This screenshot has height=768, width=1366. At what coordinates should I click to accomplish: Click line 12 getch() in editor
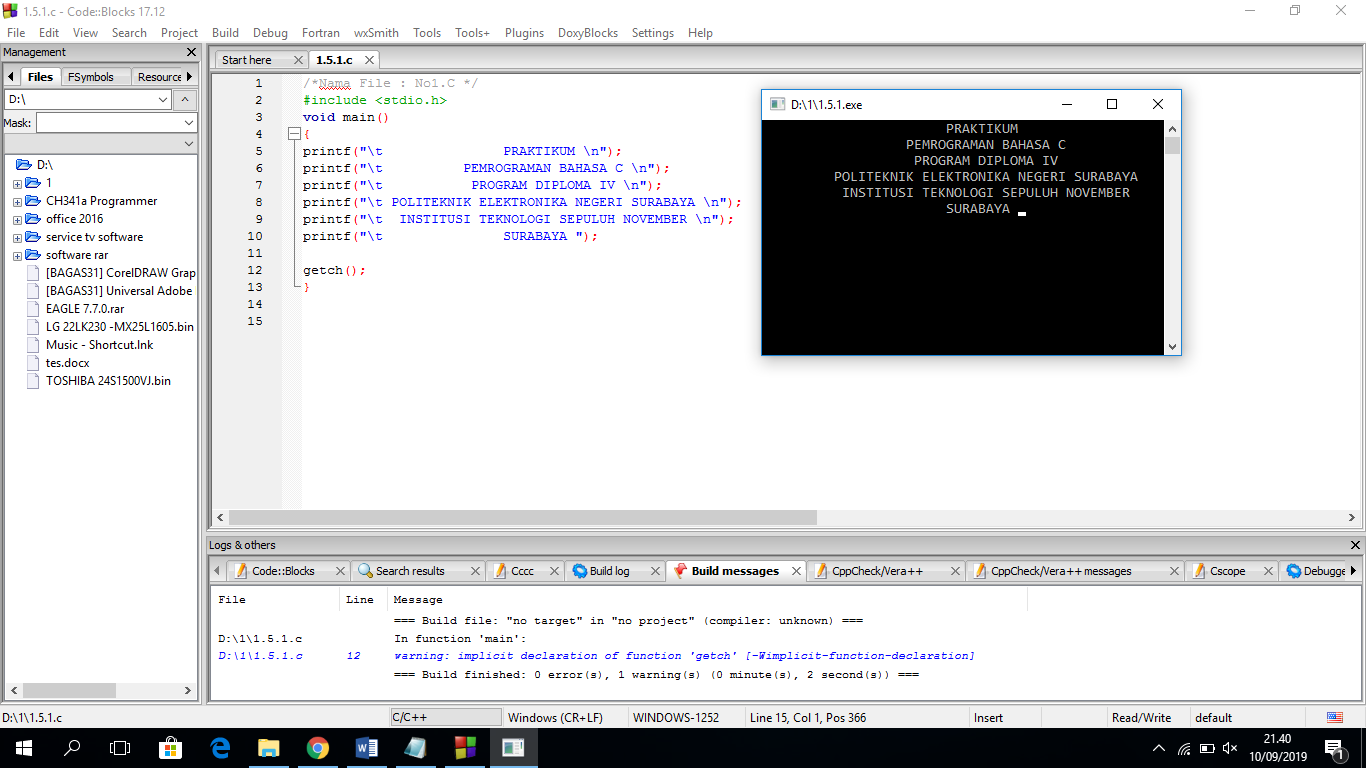(334, 270)
